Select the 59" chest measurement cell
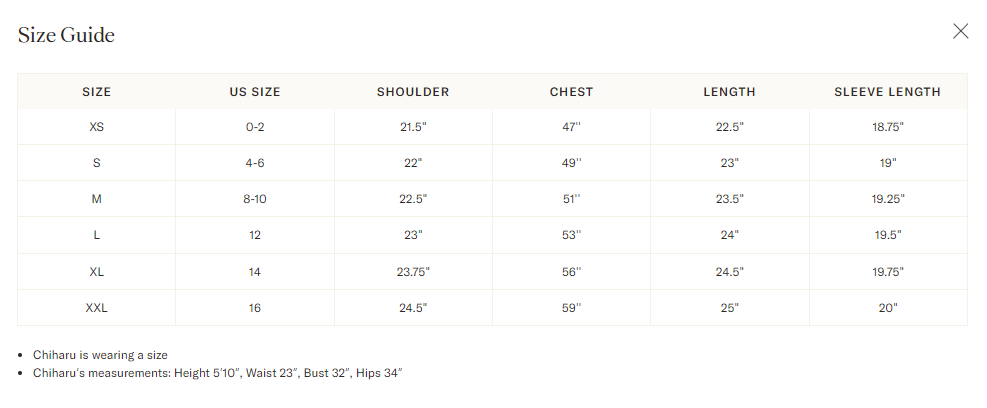987x408 pixels. pos(571,308)
